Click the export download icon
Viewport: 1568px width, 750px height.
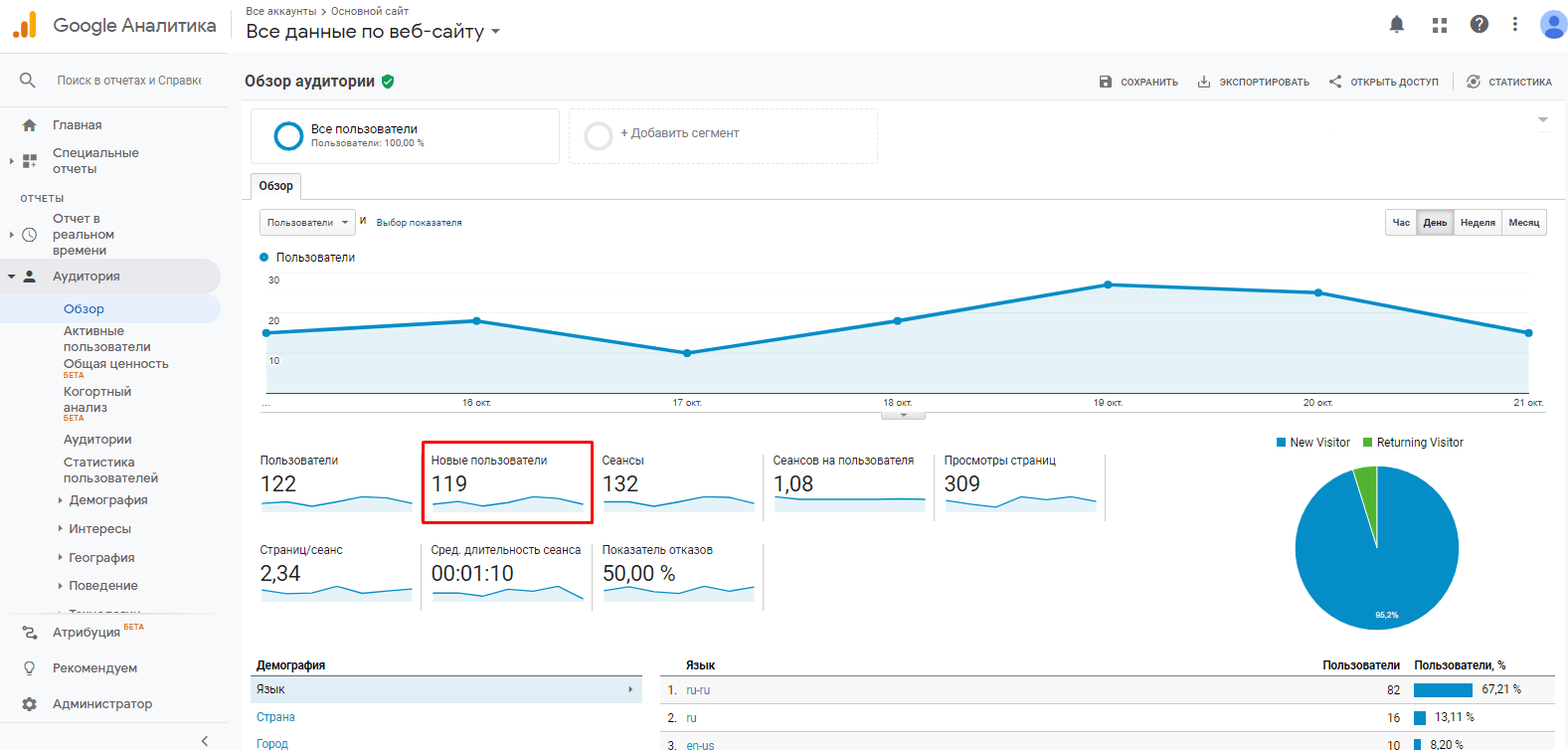tap(1204, 82)
